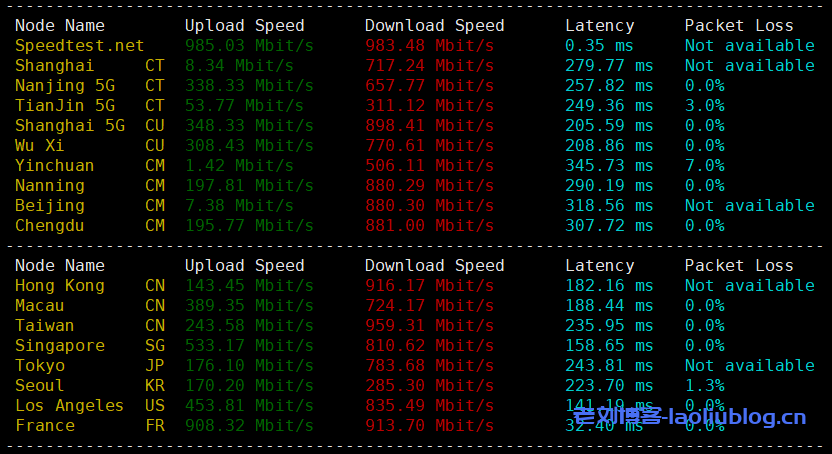832x454 pixels.
Task: Click France download speed 913.70 Mbit/s
Action: click(x=429, y=426)
